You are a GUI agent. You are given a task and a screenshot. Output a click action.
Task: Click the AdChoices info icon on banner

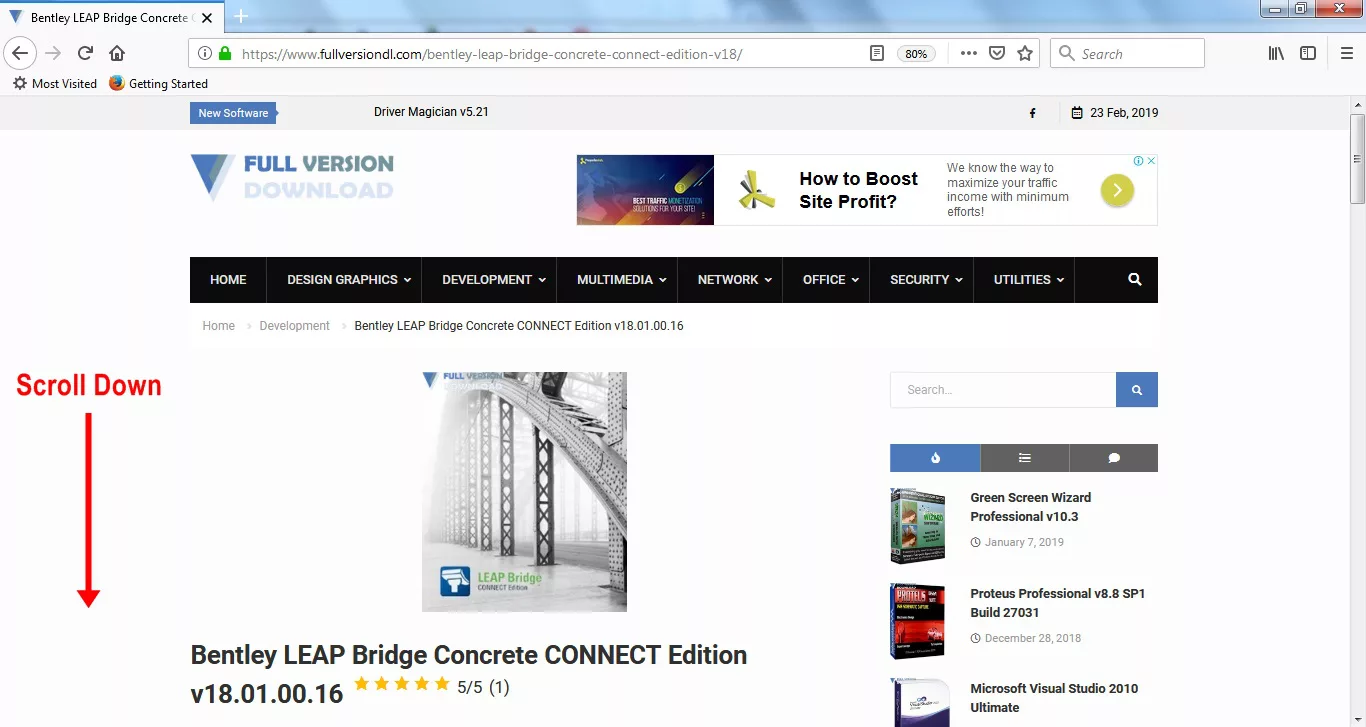(x=1138, y=161)
